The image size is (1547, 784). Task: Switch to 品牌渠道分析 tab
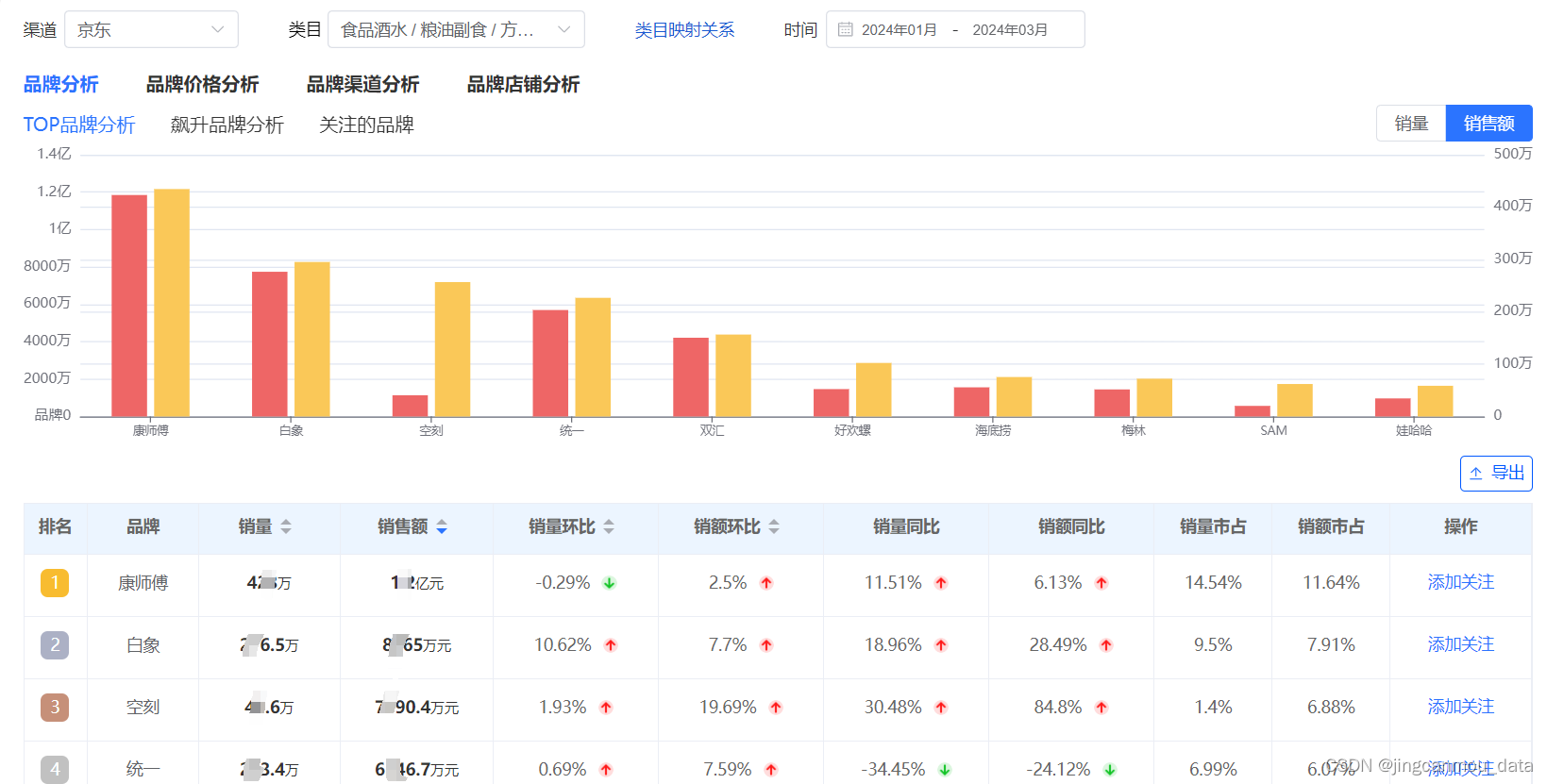(362, 84)
